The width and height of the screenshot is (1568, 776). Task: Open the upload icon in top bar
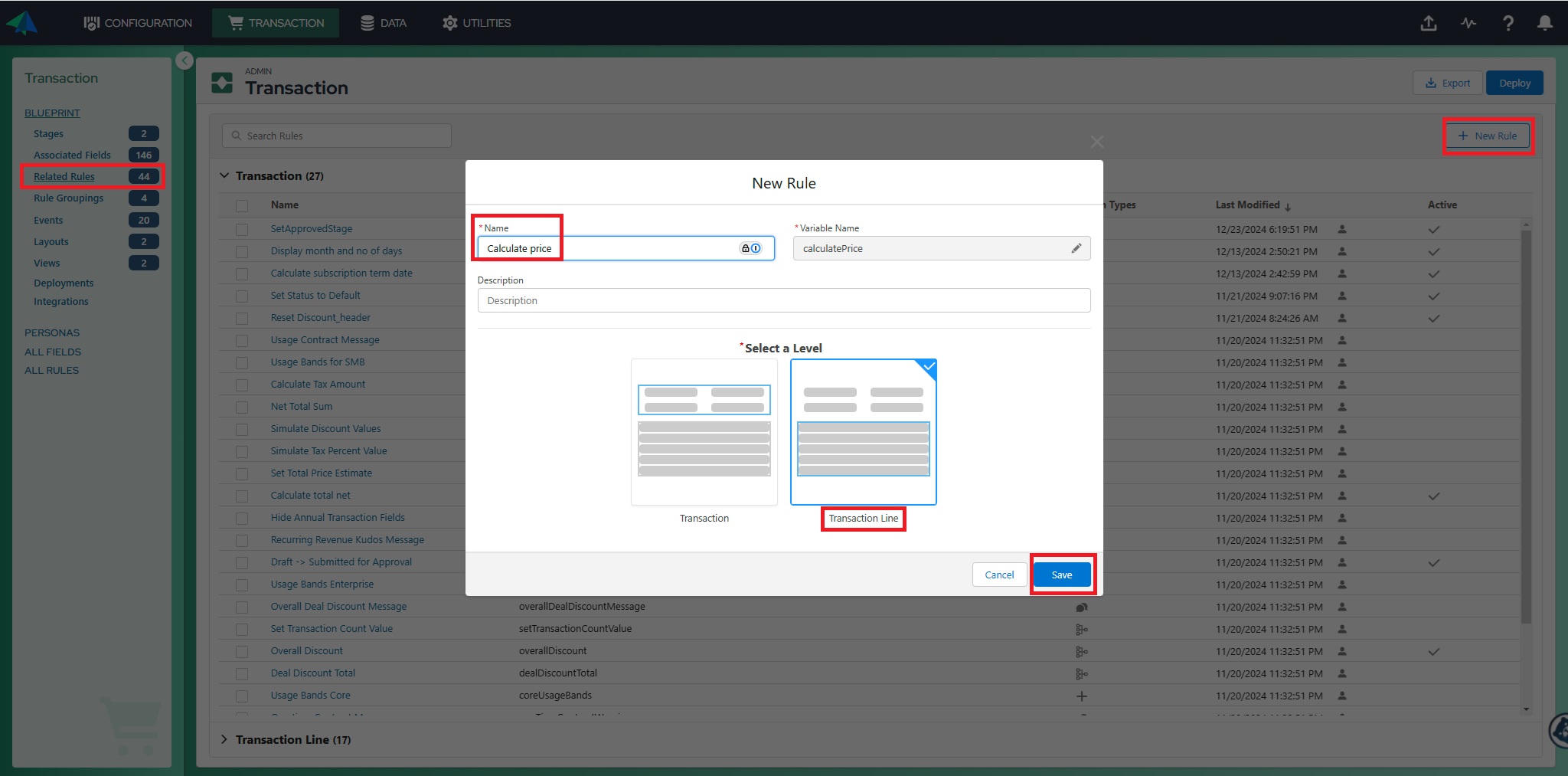coord(1429,23)
